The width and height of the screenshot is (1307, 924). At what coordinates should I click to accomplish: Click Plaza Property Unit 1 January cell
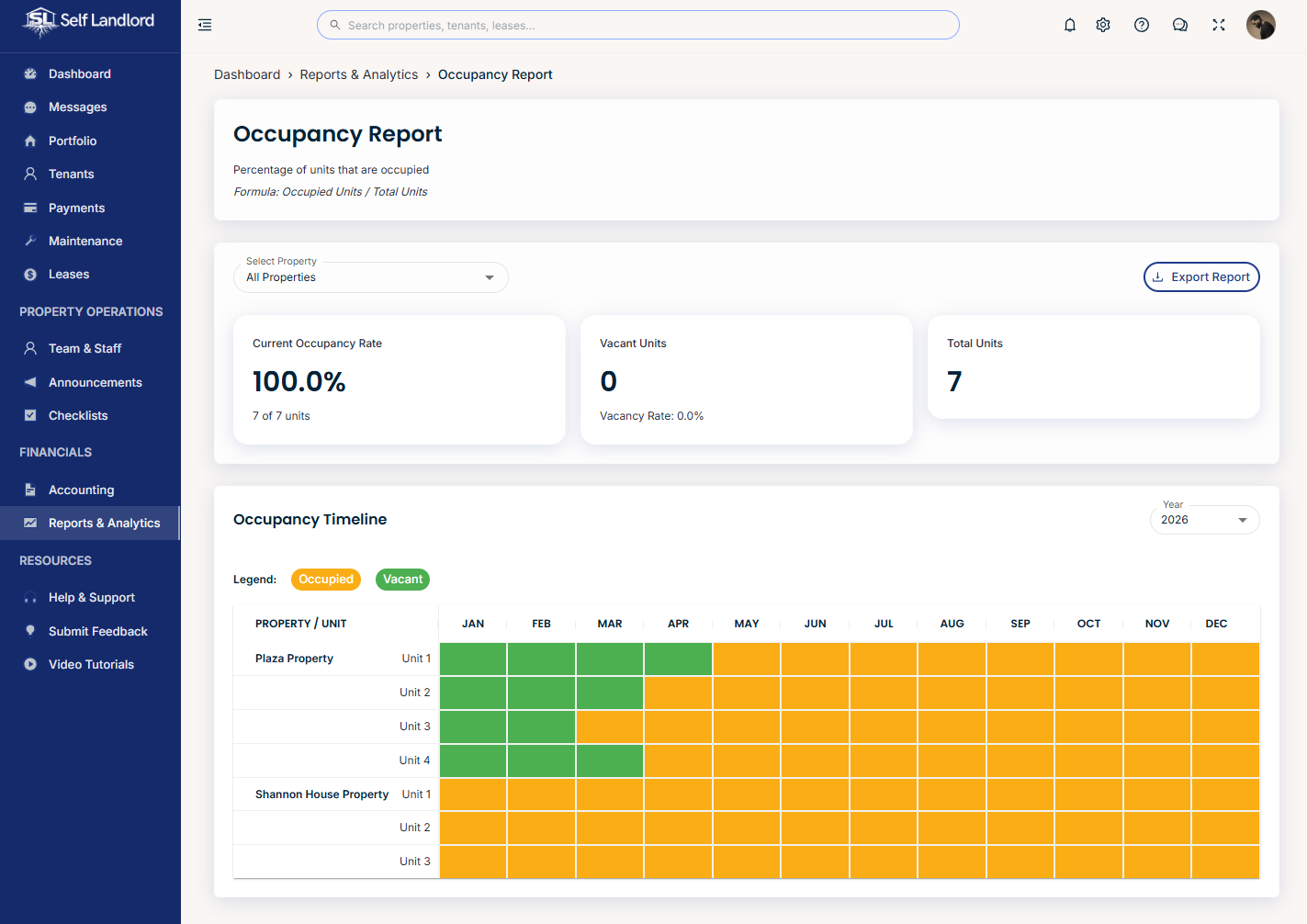tap(473, 659)
